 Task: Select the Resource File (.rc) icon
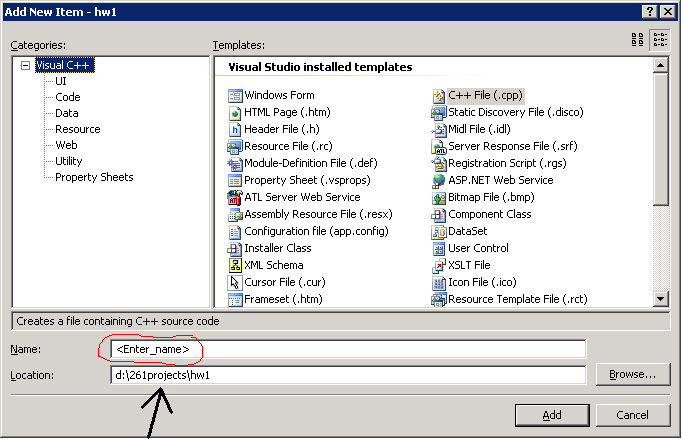[235, 146]
